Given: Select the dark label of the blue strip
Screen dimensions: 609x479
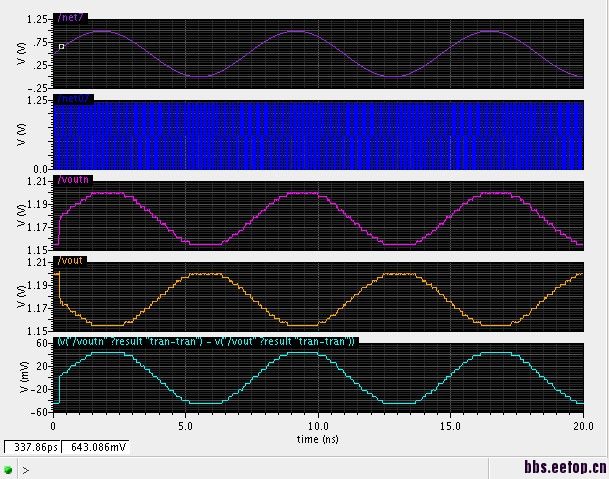Looking at the screenshot, I should (73, 99).
